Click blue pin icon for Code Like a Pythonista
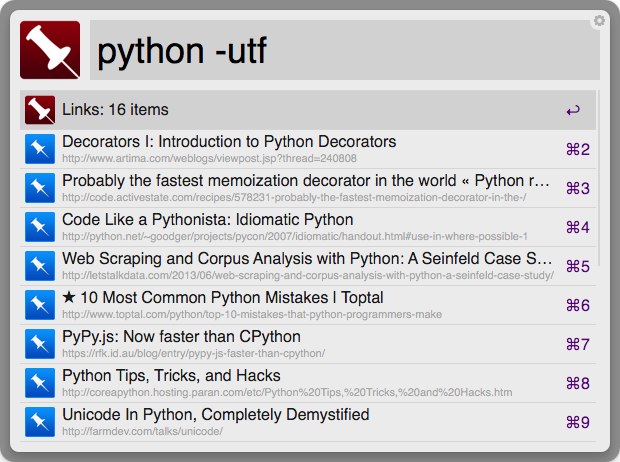 pyautogui.click(x=39, y=227)
